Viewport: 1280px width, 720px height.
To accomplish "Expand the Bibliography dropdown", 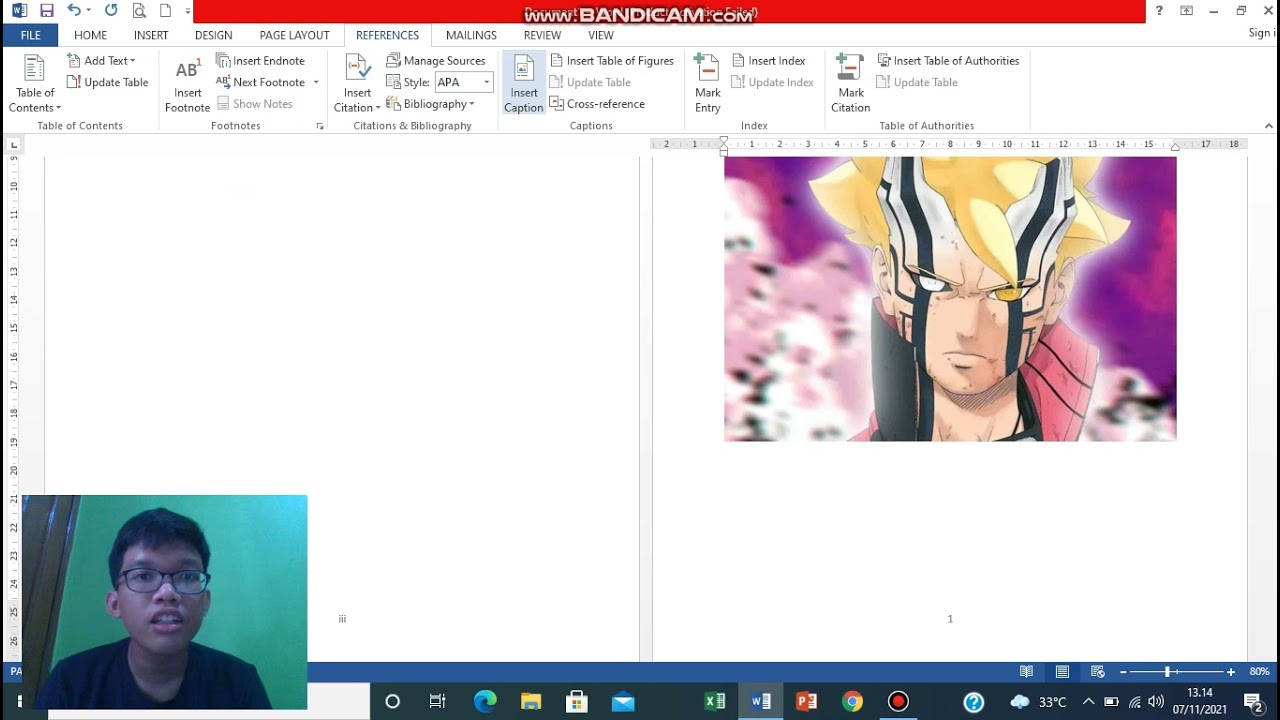I will [431, 104].
